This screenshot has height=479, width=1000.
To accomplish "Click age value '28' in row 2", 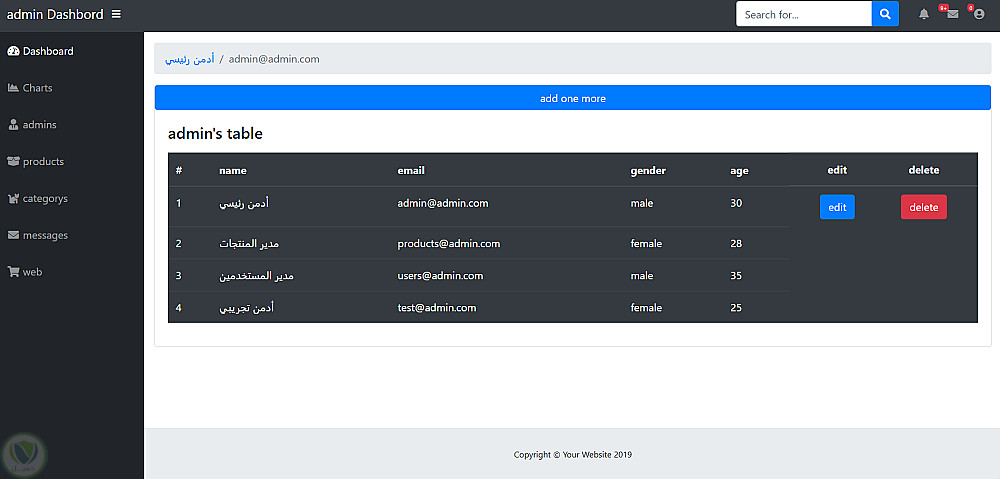I will pos(736,244).
